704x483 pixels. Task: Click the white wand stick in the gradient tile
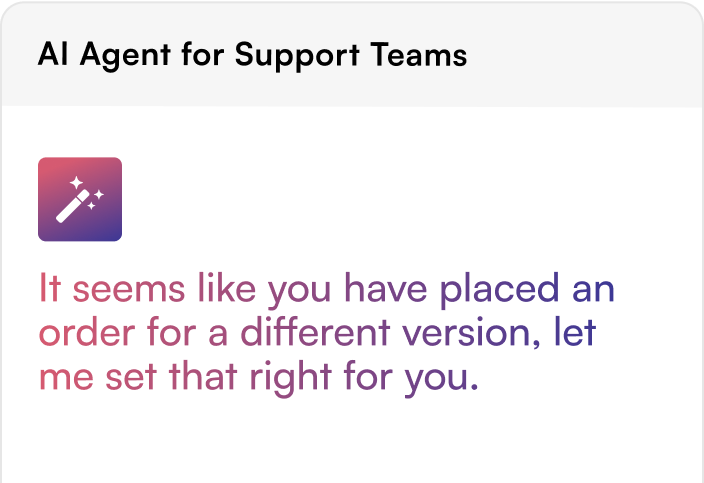click(73, 206)
